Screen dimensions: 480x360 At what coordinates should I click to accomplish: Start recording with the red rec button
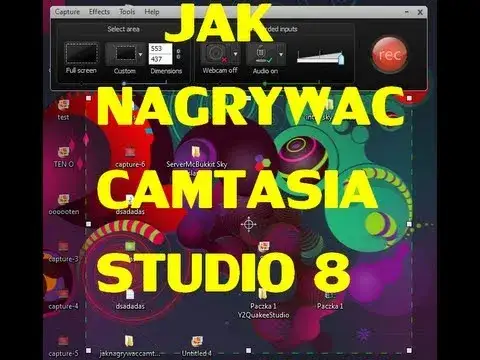[389, 54]
